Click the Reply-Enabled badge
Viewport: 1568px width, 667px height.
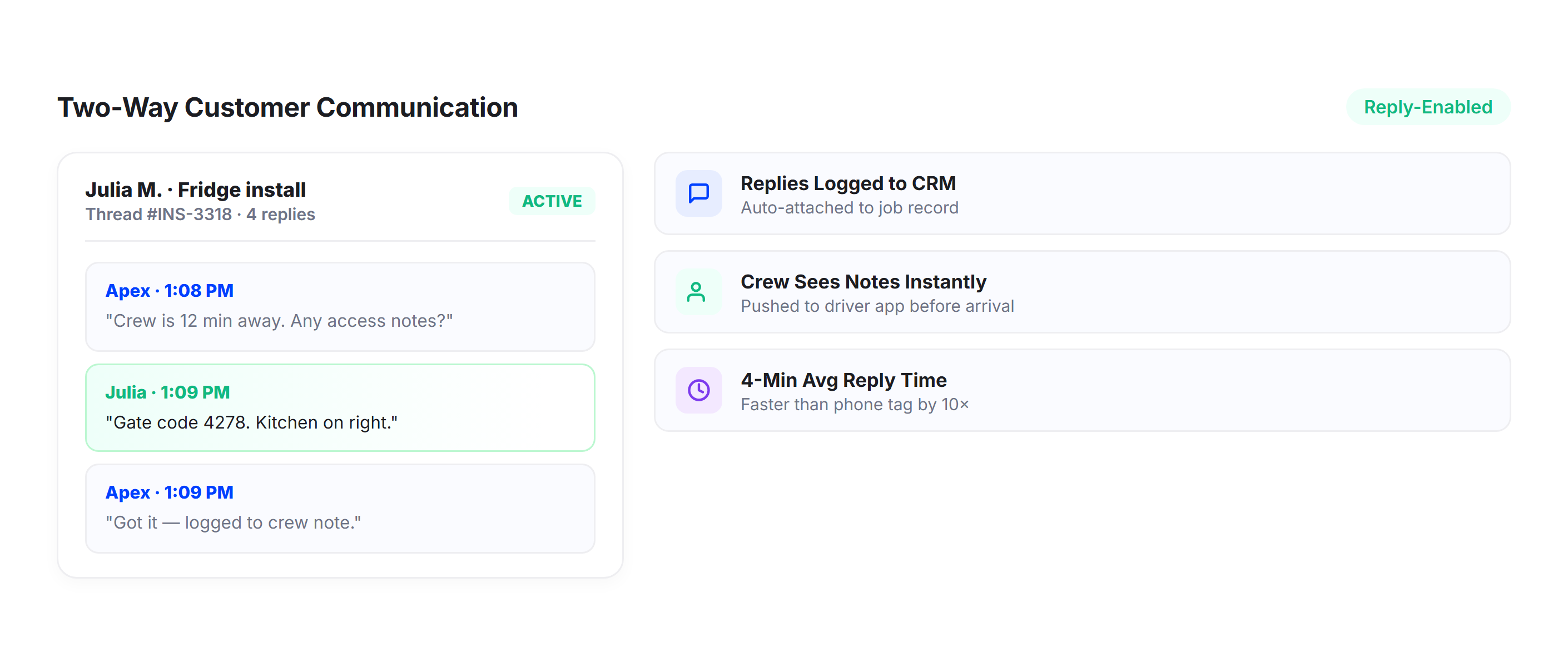pos(1427,107)
